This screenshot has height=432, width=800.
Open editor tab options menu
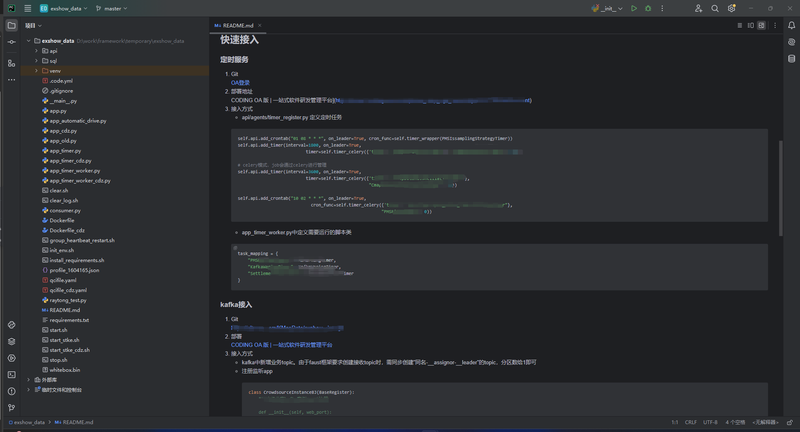coord(775,26)
